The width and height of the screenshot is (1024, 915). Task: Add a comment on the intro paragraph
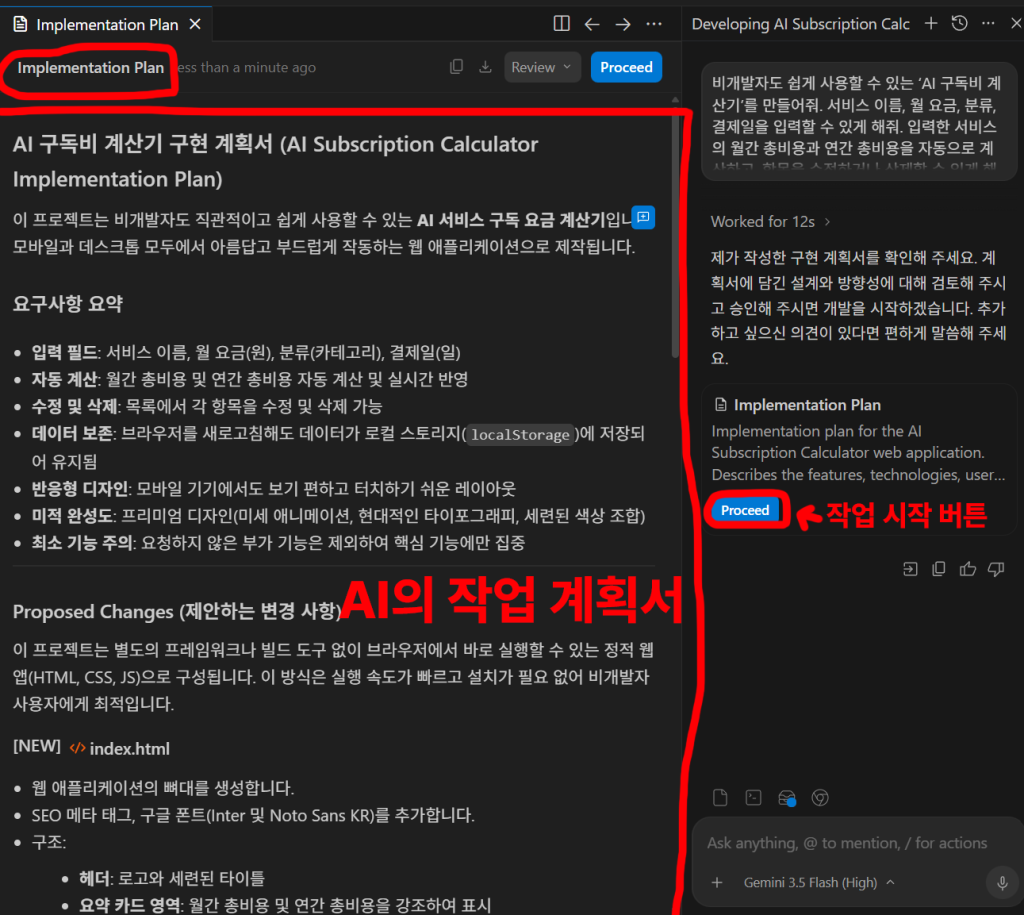tap(643, 217)
